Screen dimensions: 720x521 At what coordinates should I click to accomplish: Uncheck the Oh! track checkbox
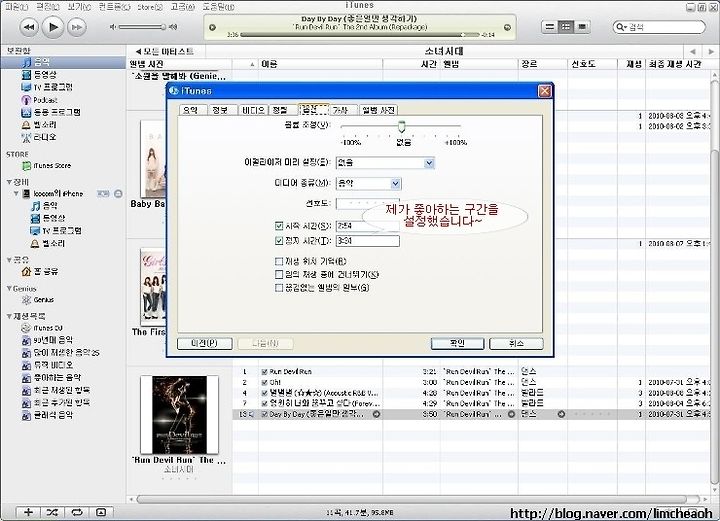coord(264,382)
